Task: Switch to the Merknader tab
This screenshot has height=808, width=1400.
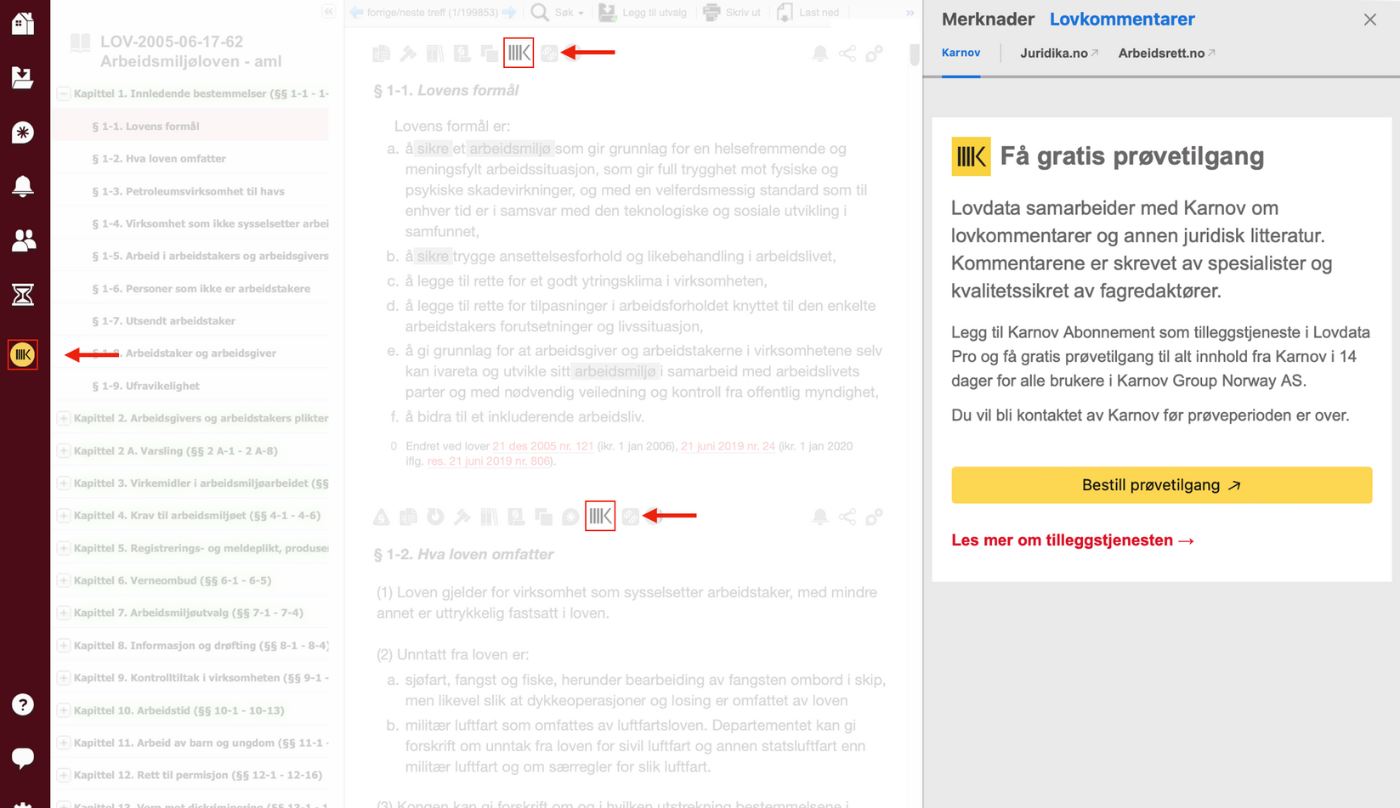Action: (x=988, y=19)
